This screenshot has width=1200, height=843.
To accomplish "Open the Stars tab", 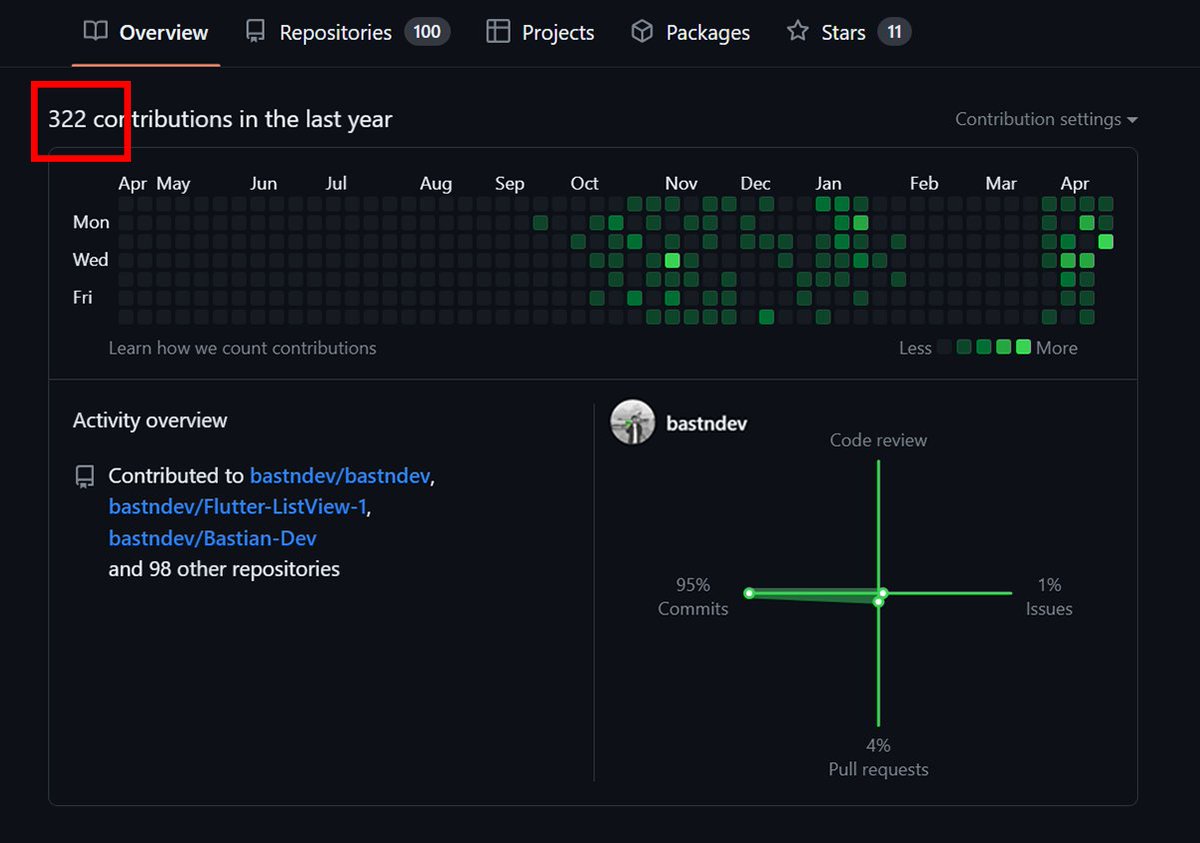I will (x=848, y=32).
